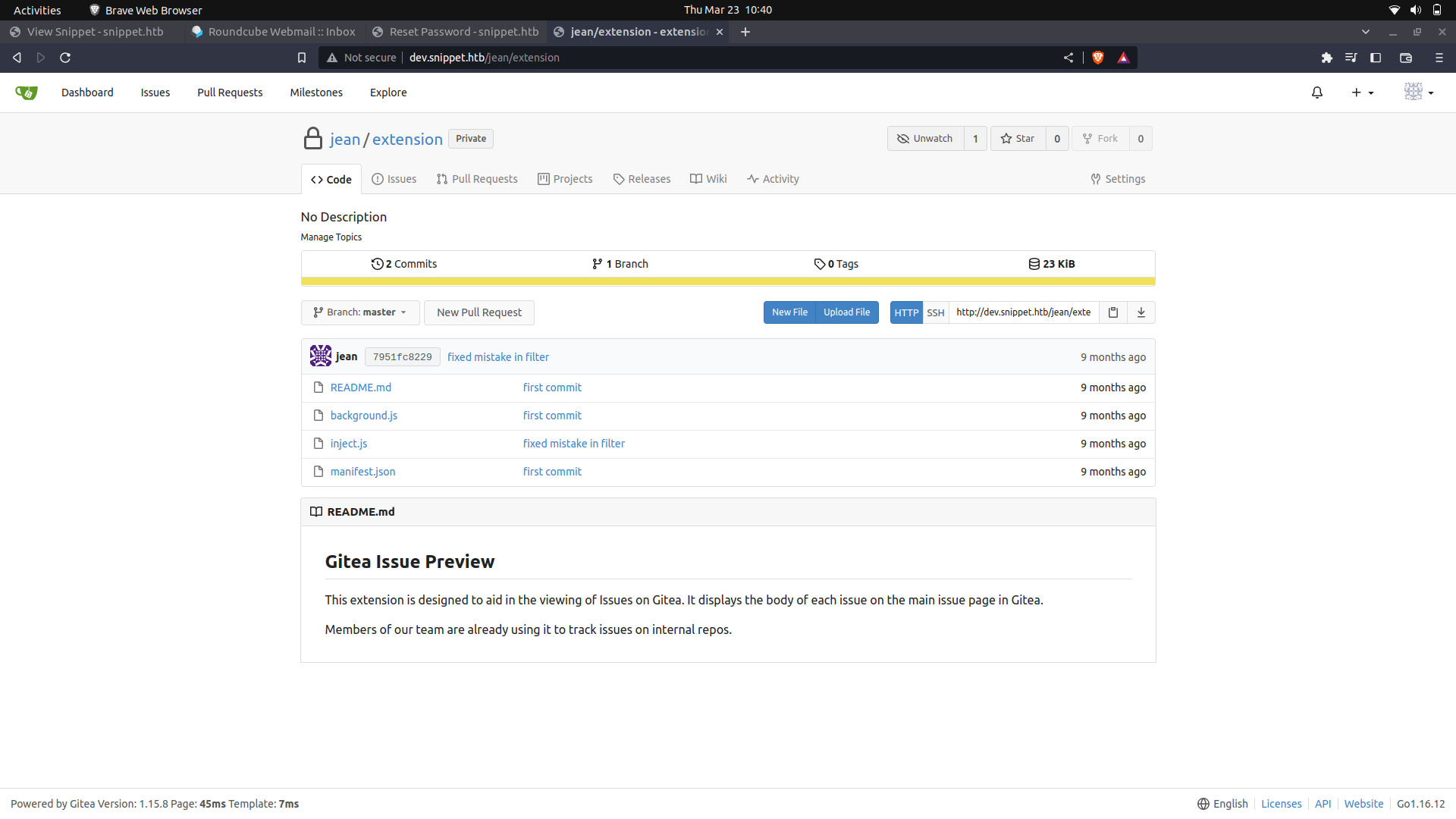
Task: Click inside the clone URL field
Action: coord(1023,312)
